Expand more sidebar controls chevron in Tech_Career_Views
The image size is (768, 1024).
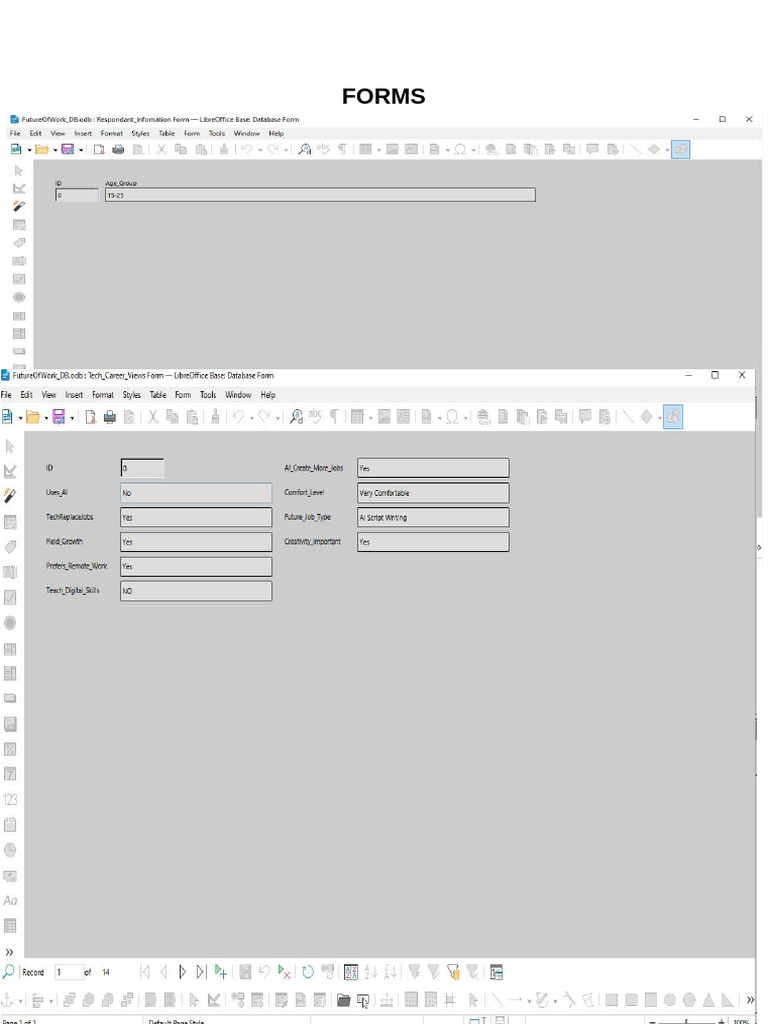tap(9, 952)
